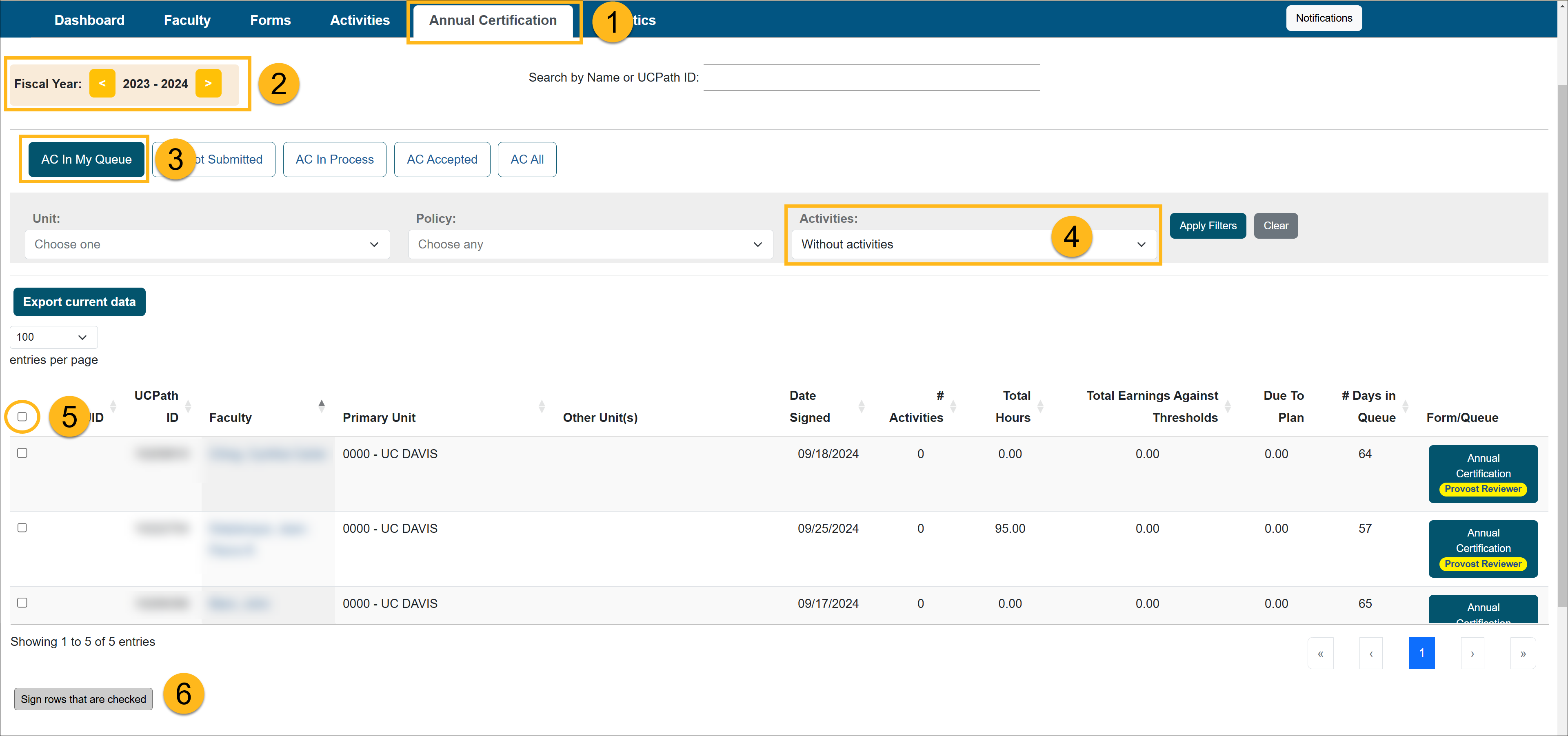1568x736 pixels.
Task: Expand the Policy Choose any dropdown
Action: tap(590, 244)
